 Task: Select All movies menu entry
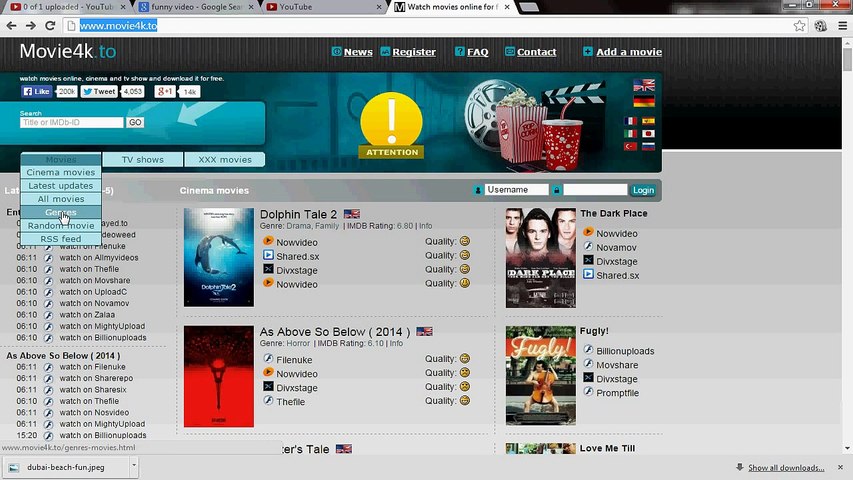(x=61, y=199)
